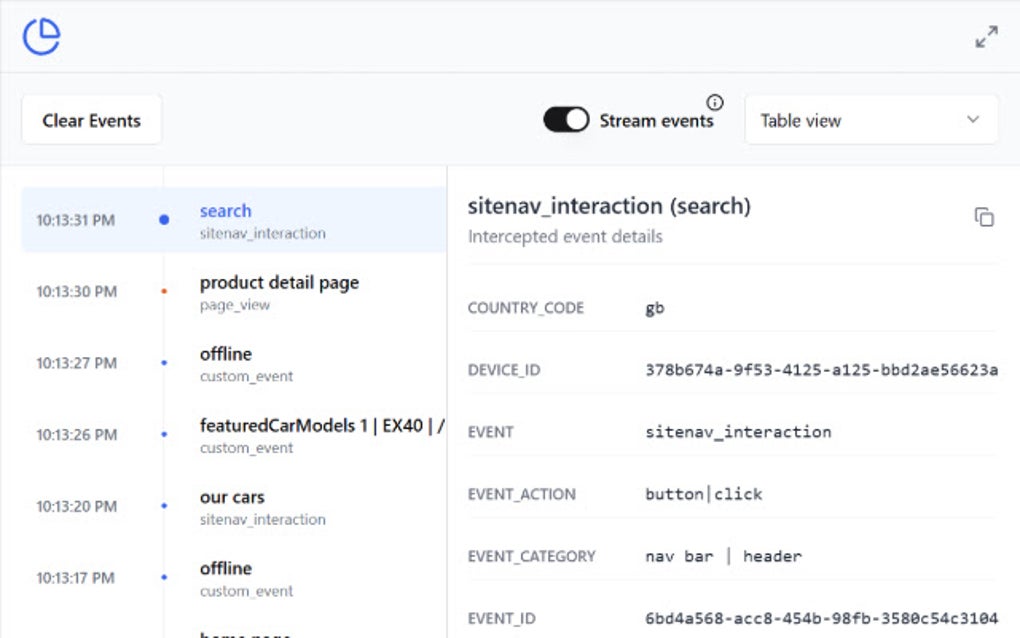
Task: Click the chevron on the view selector
Action: (972, 119)
